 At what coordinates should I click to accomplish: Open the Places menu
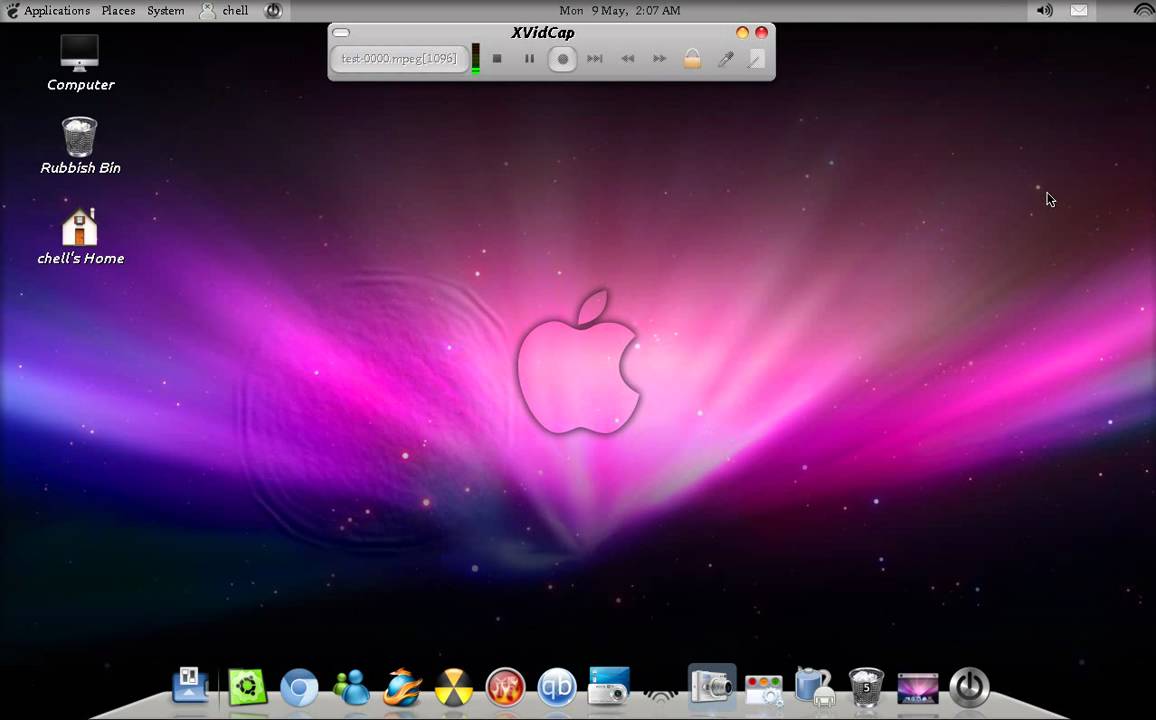118,10
